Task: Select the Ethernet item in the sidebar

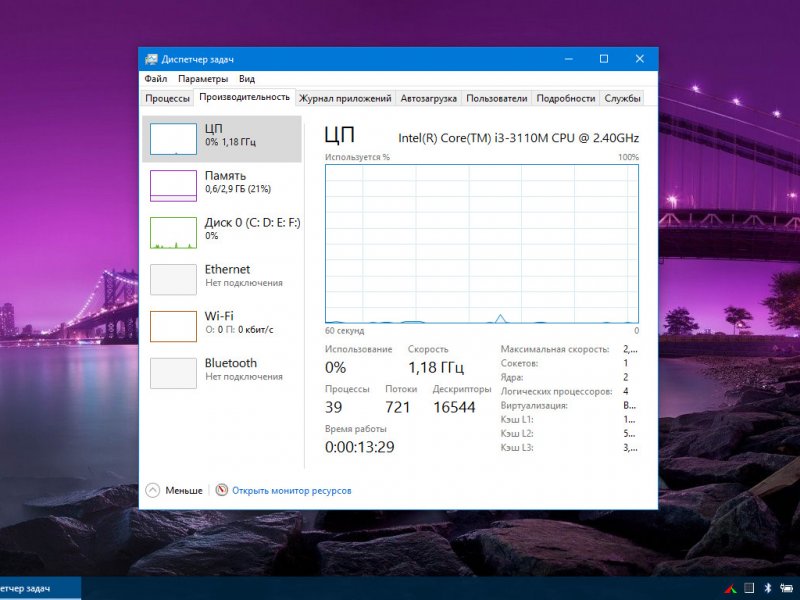Action: [x=222, y=280]
